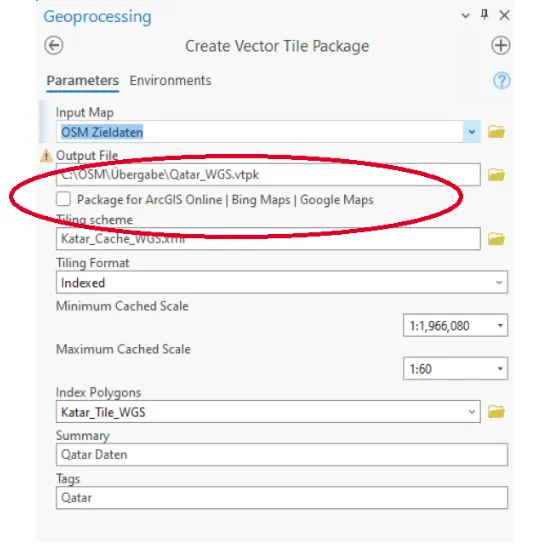Enable Package for ArcGIS Online checkbox

click(63, 199)
